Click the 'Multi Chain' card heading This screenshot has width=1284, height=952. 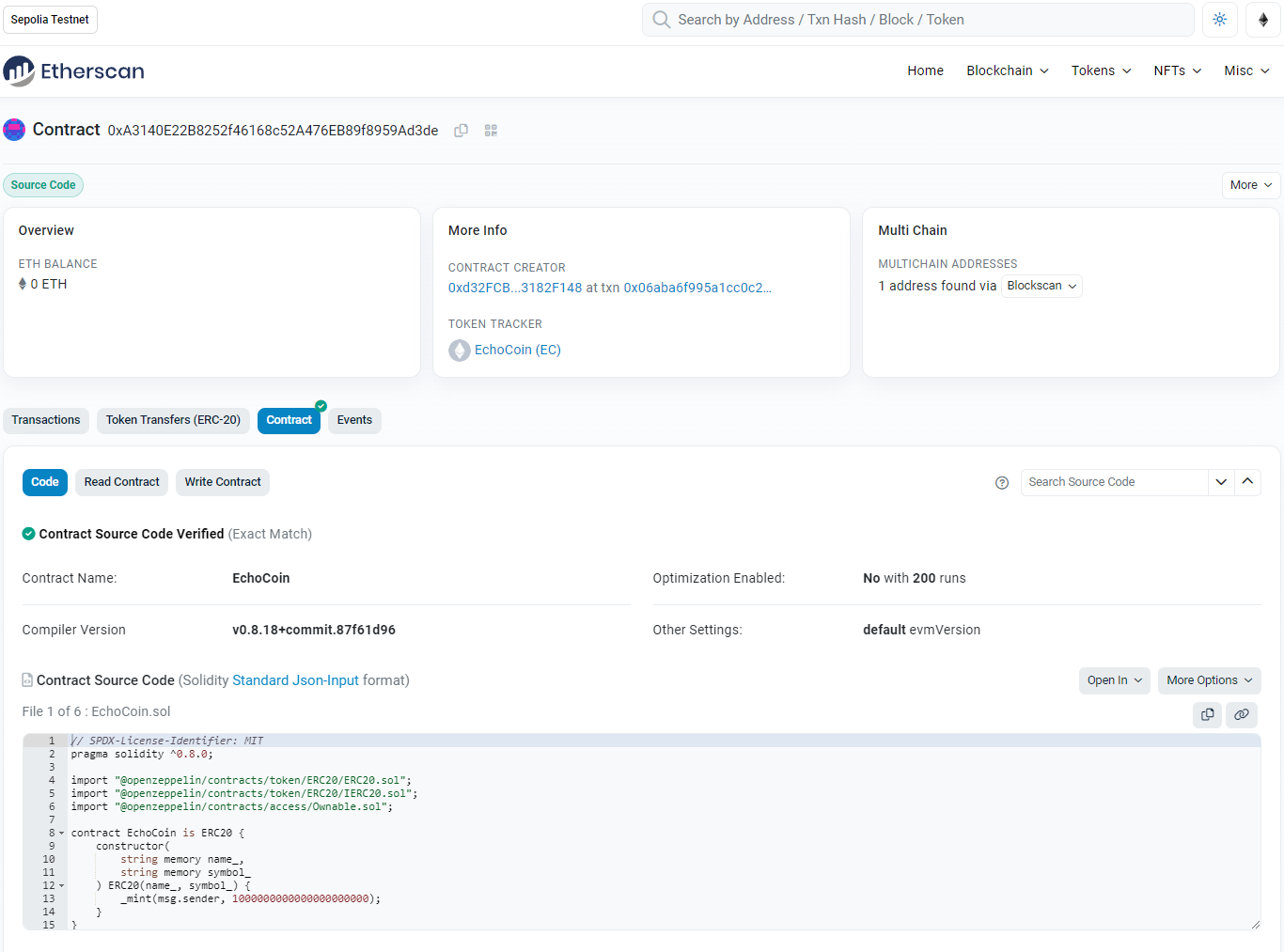(x=913, y=230)
